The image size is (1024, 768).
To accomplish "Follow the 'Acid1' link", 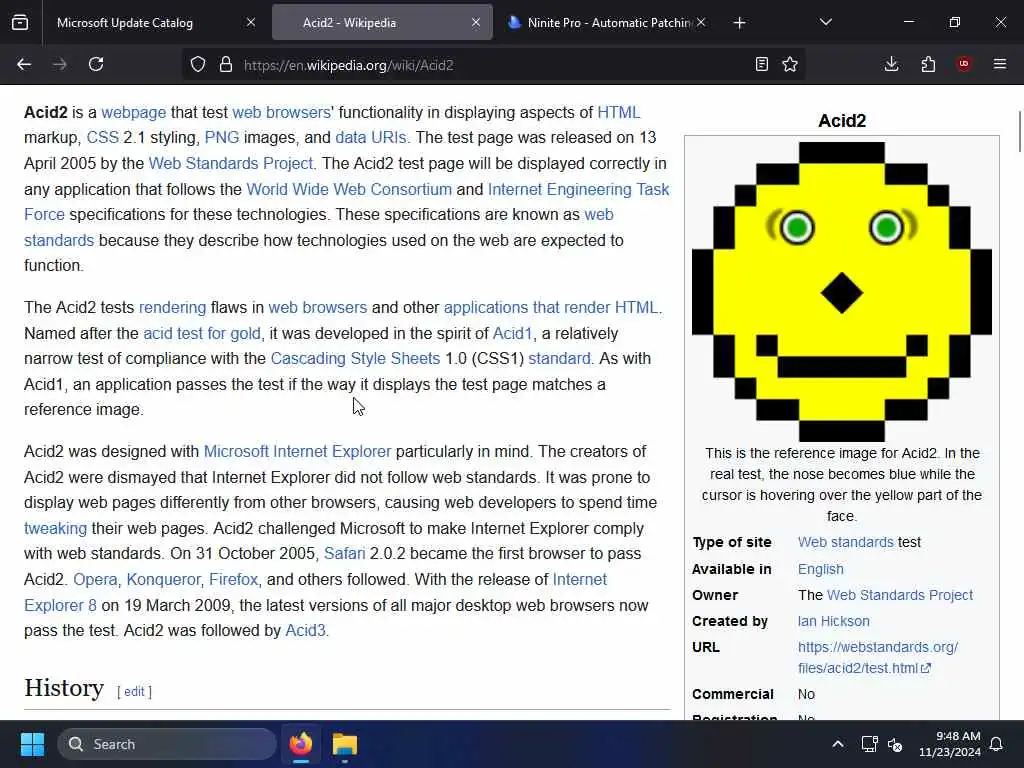I will [512, 334].
